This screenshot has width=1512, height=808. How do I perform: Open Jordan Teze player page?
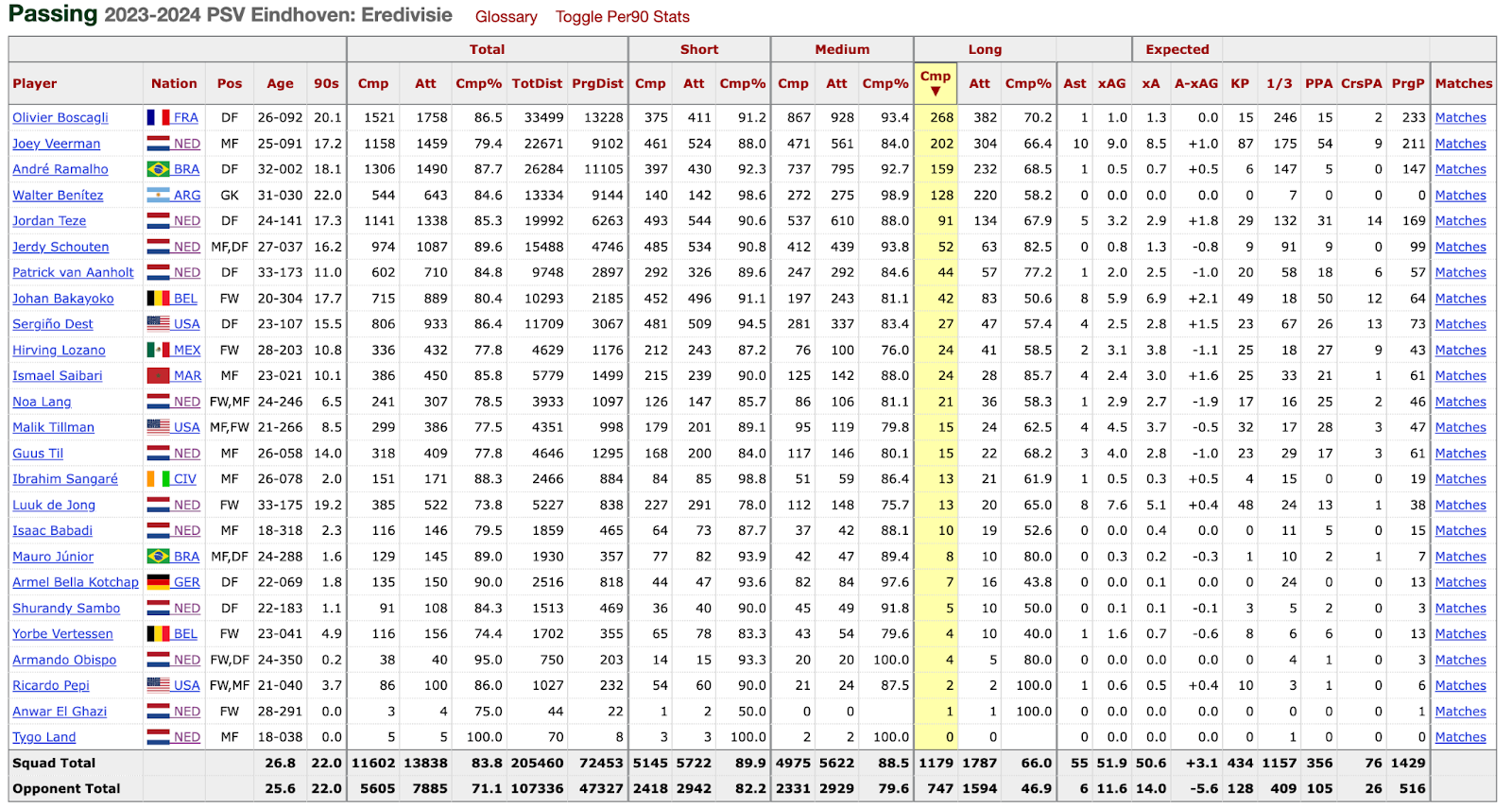tap(49, 220)
